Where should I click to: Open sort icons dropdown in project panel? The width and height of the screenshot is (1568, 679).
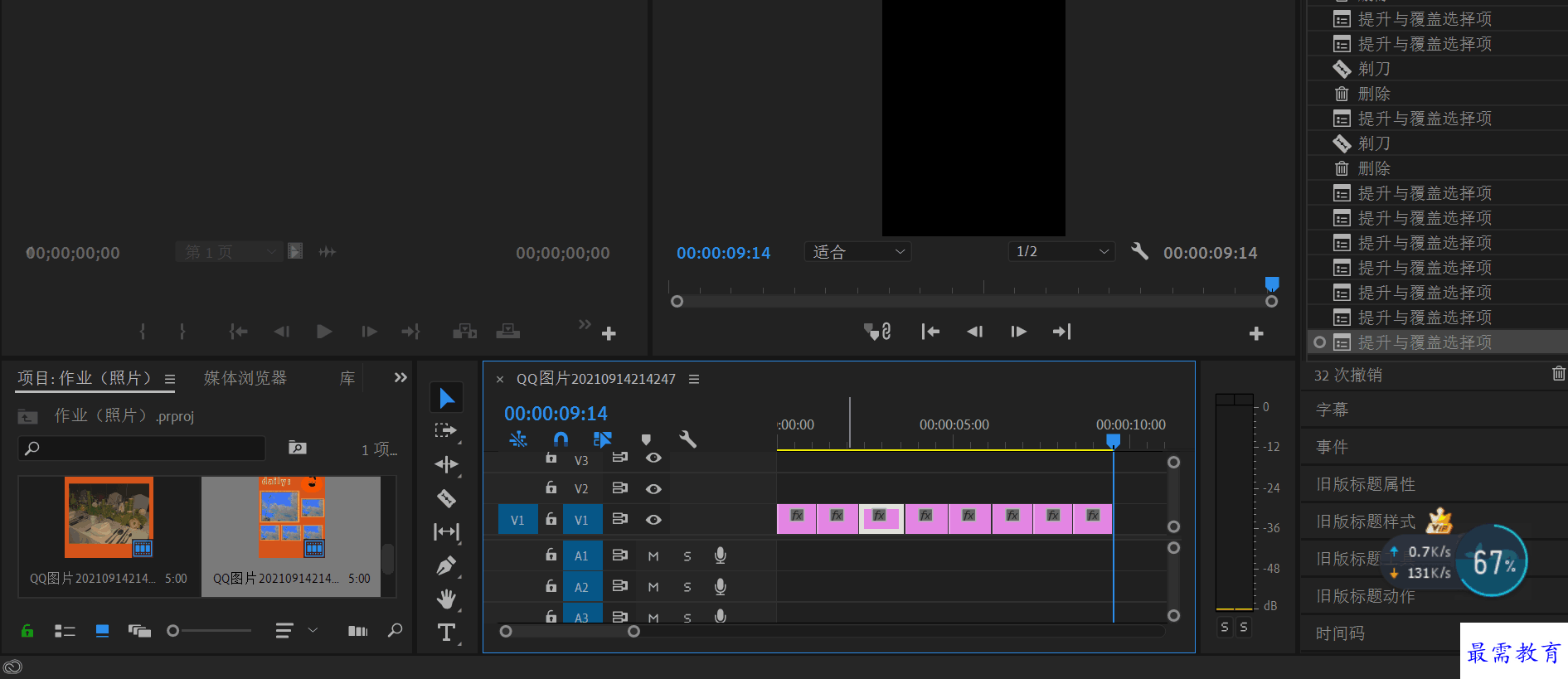(x=294, y=631)
